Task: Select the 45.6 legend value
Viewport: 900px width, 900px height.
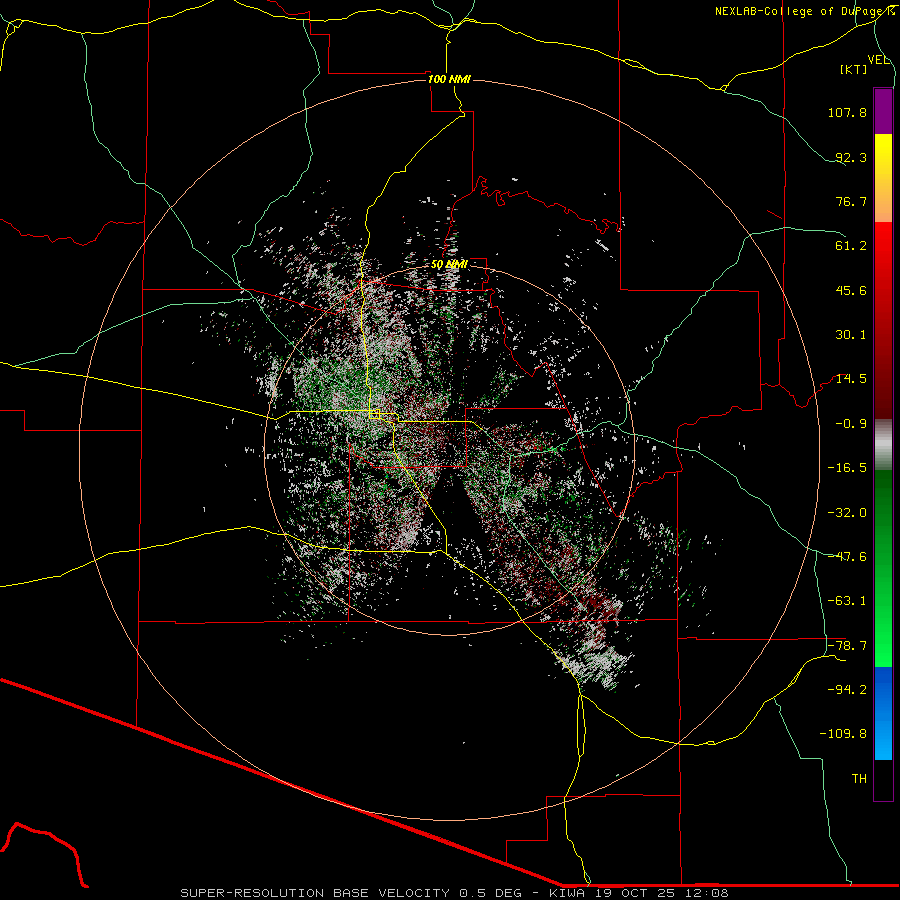Action: 851,290
